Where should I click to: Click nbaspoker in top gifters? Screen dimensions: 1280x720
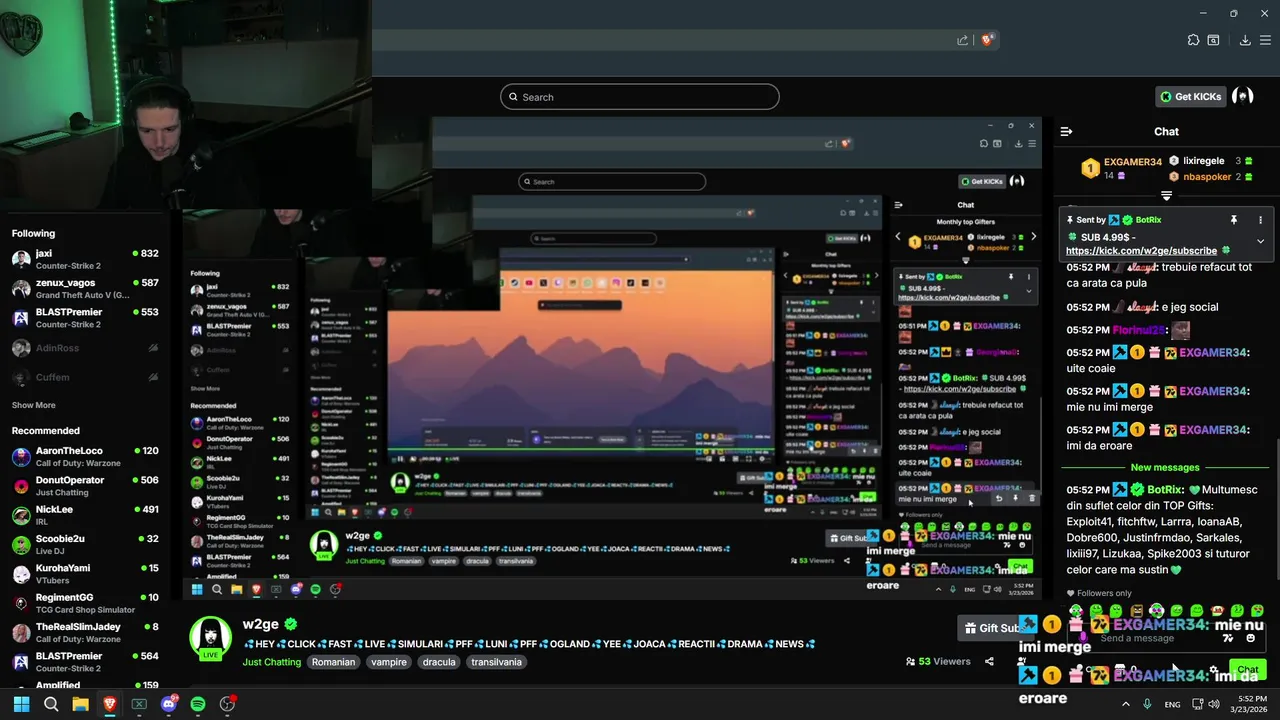click(1207, 177)
